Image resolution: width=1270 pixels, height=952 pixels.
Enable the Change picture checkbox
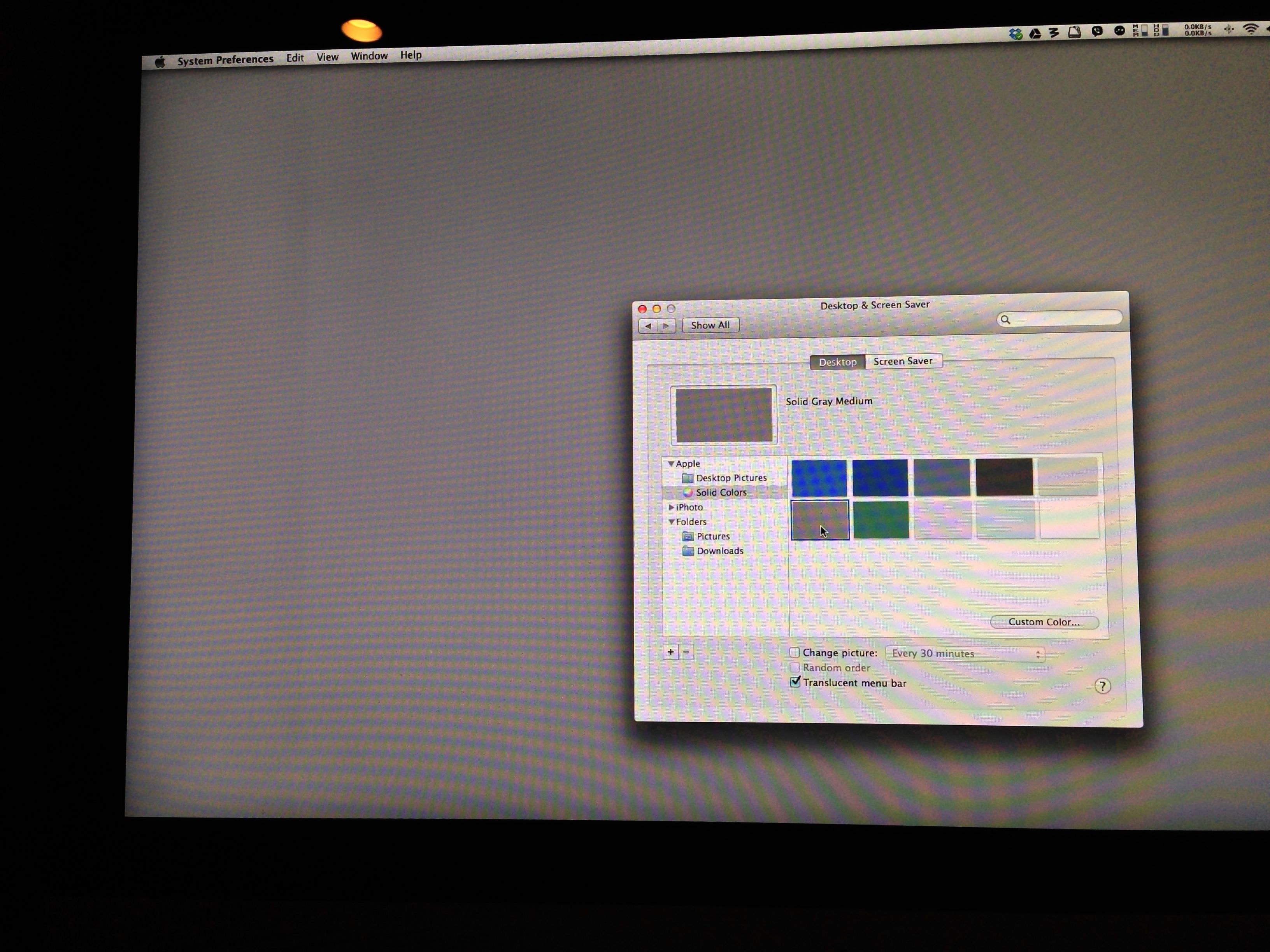pos(795,653)
